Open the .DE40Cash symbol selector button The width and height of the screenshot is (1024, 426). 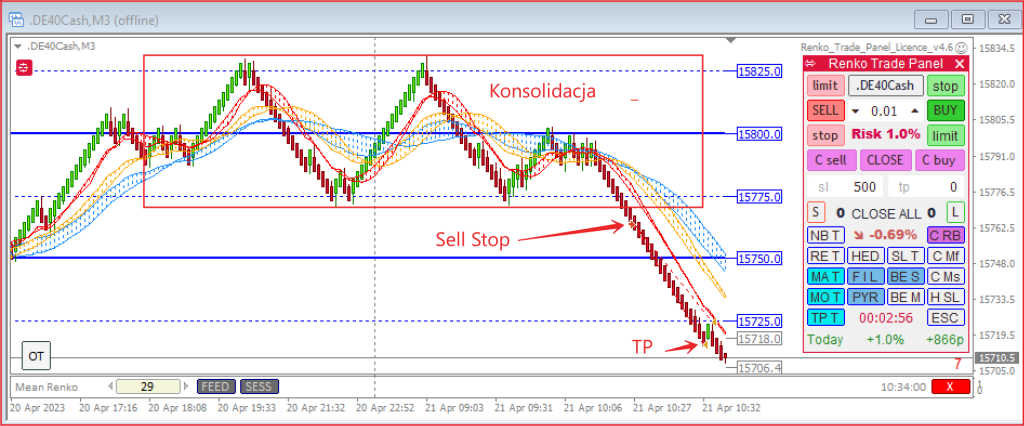(x=886, y=86)
